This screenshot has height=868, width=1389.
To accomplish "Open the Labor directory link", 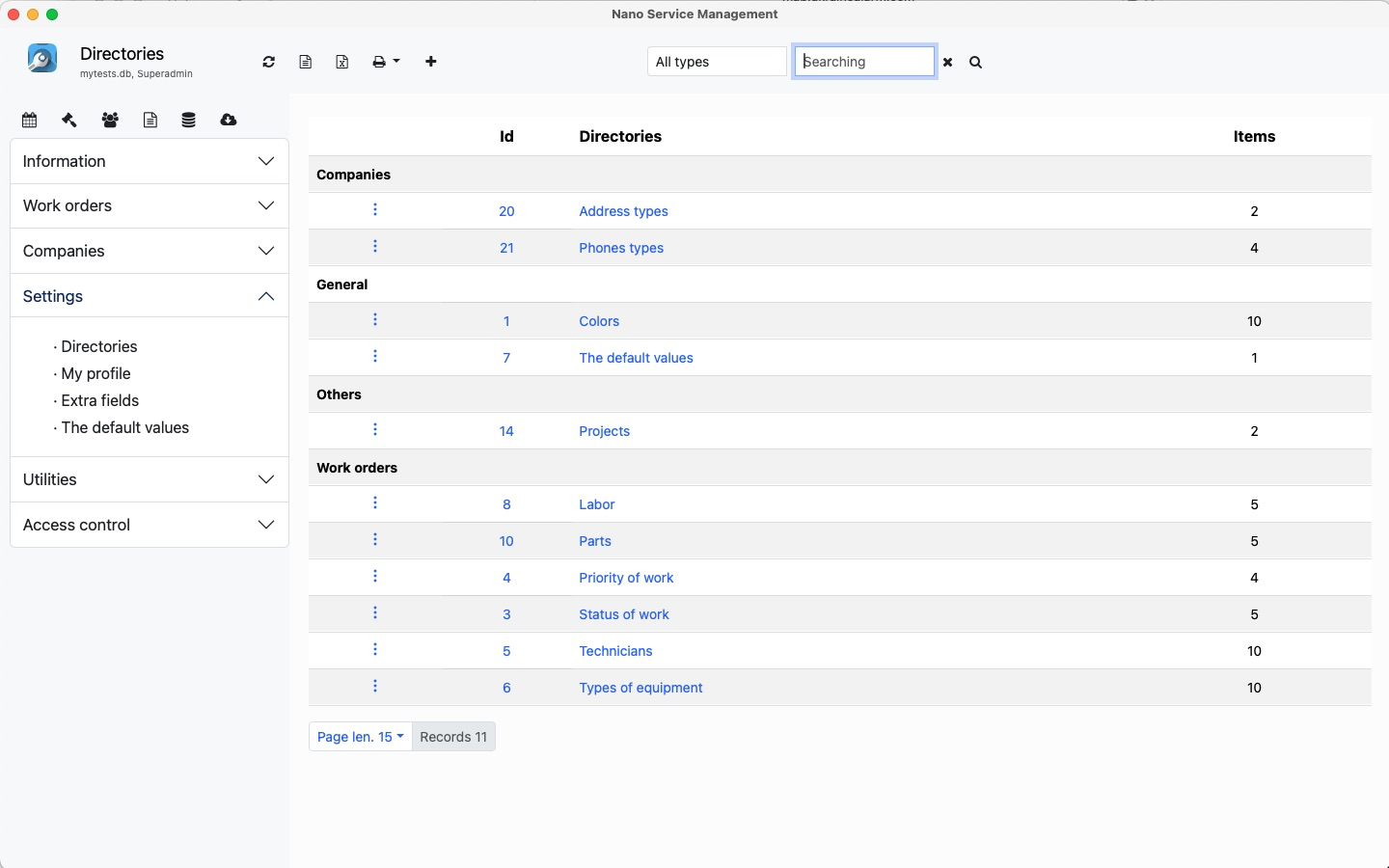I will pos(596,504).
